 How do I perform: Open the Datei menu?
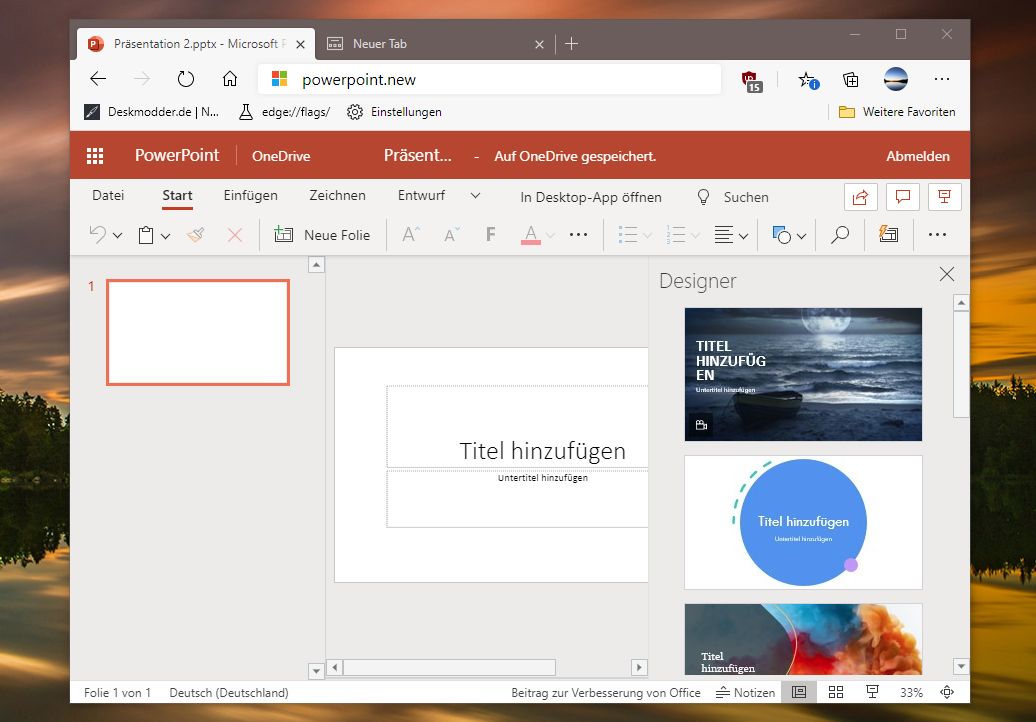pyautogui.click(x=108, y=196)
